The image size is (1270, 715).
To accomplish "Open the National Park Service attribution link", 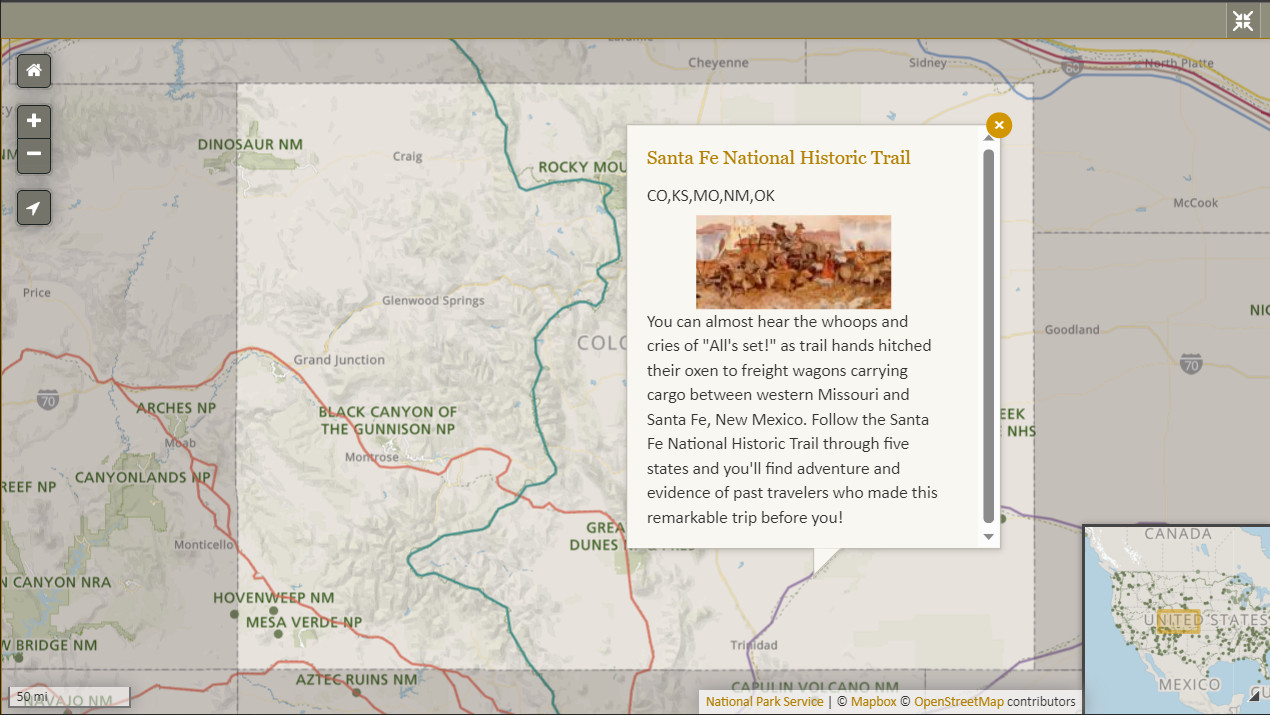I will point(764,701).
